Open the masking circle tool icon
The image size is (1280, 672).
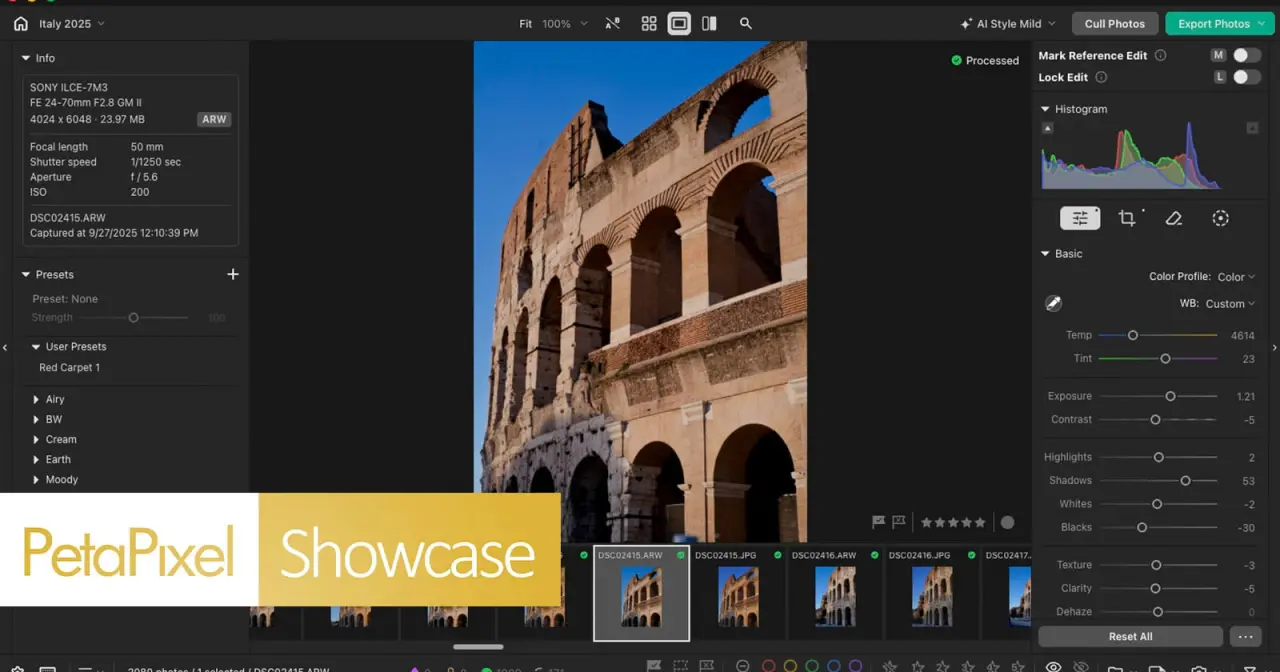[1220, 218]
